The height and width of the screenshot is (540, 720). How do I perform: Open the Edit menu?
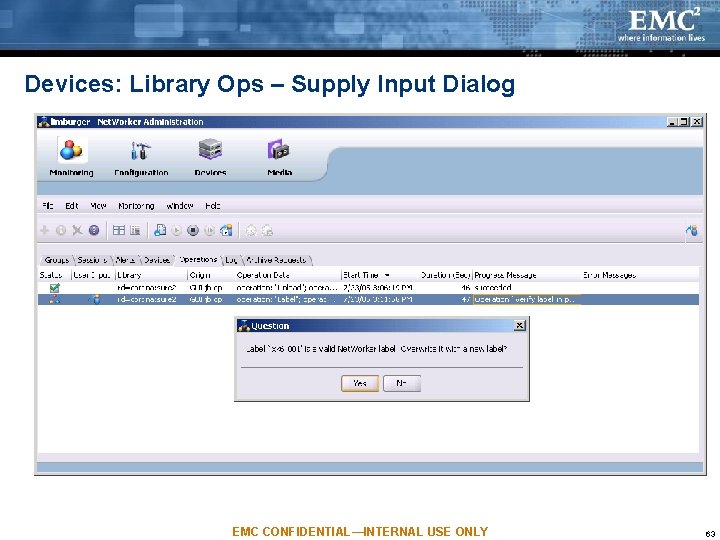72,206
